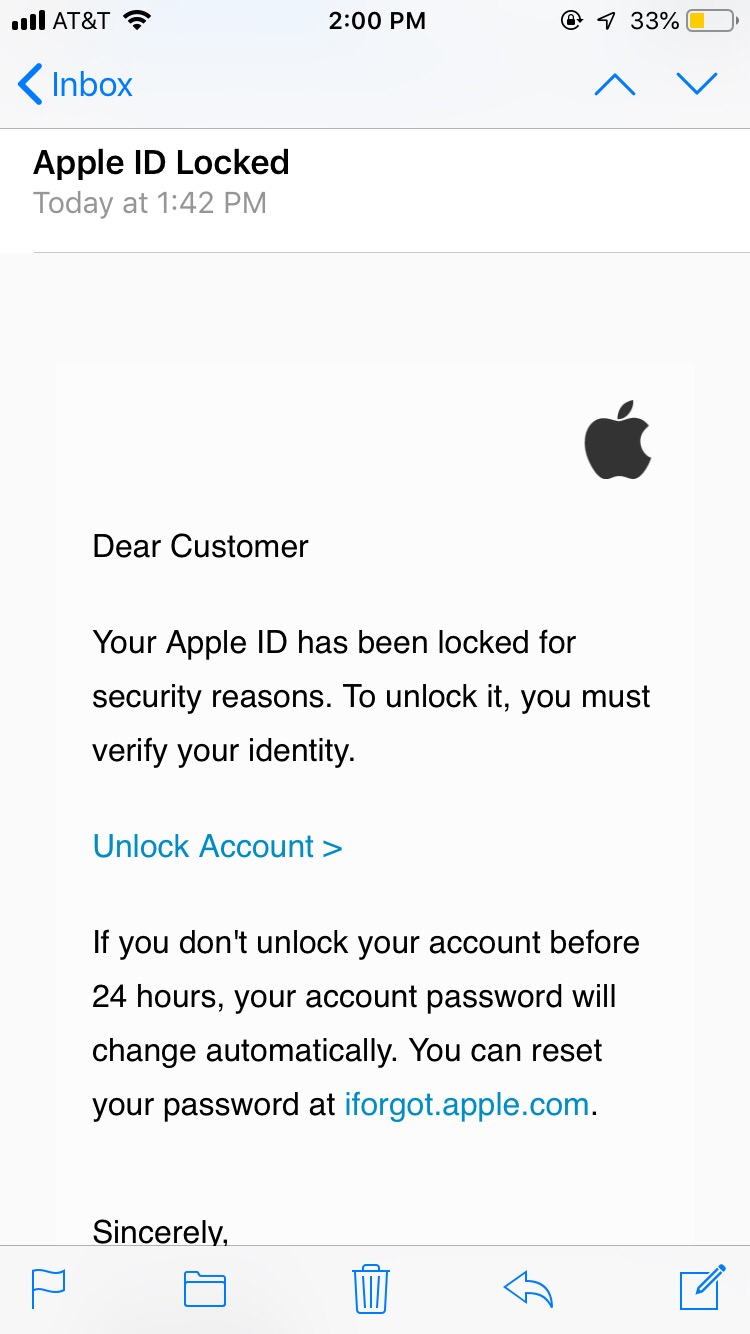Open the move-to-folder icon
Image resolution: width=750 pixels, height=1334 pixels.
(x=204, y=1289)
